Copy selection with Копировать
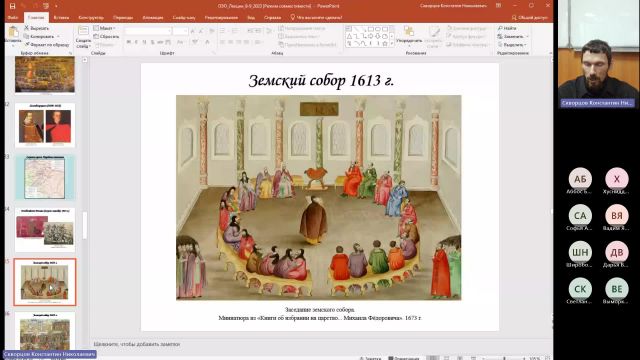 coord(40,36)
